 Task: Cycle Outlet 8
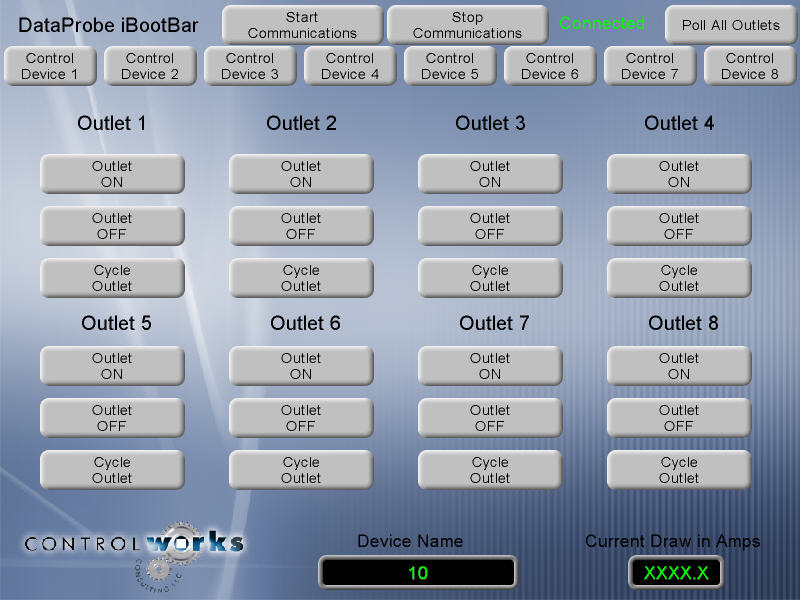679,470
